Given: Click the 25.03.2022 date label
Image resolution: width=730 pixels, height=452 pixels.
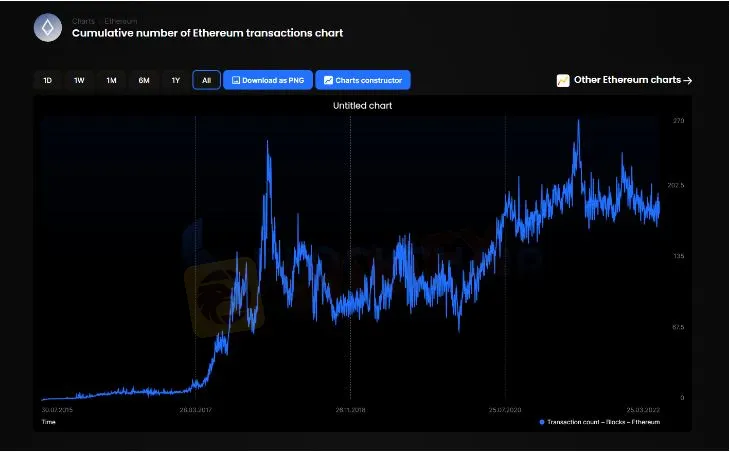Looking at the screenshot, I should click(x=643, y=410).
